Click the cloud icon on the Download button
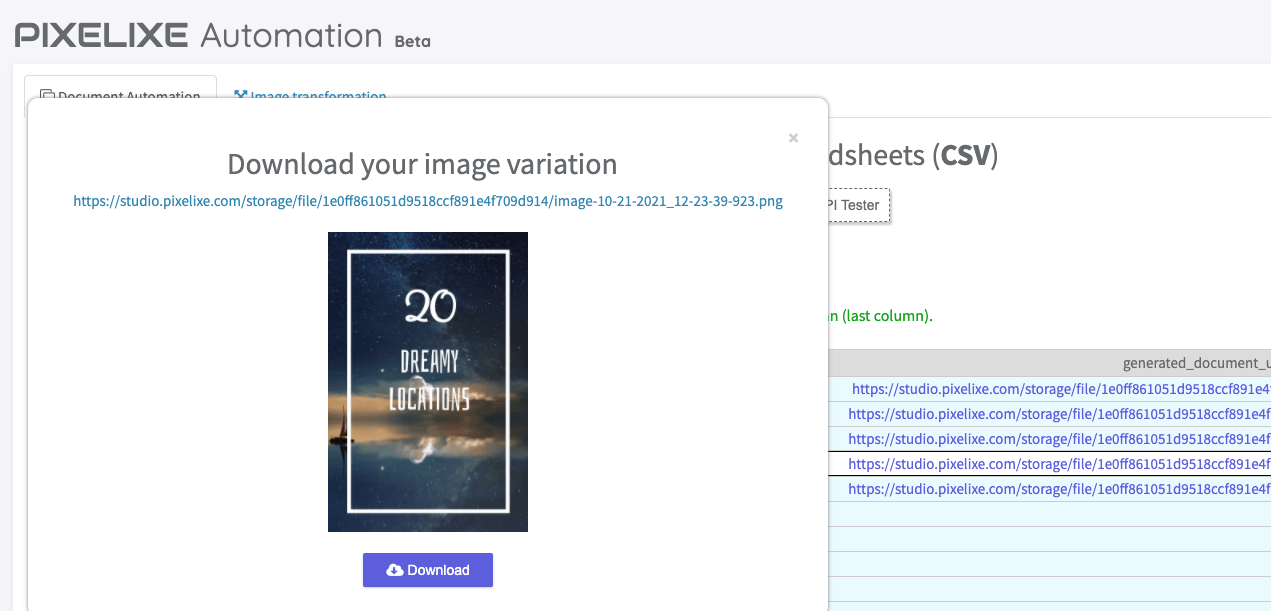The image size is (1271, 611). click(x=394, y=570)
